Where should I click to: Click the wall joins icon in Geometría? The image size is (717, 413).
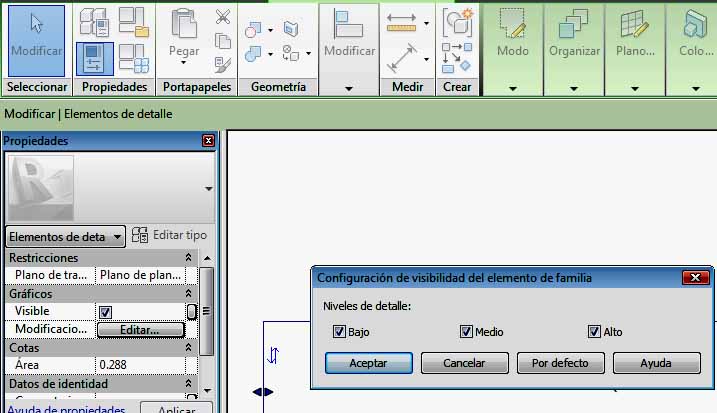[x=291, y=29]
